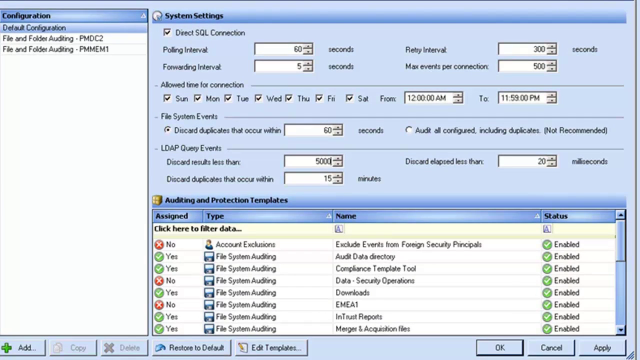Screen dimensions: 640x360
Task: Sort templates by the Name column
Action: [x=437, y=216]
